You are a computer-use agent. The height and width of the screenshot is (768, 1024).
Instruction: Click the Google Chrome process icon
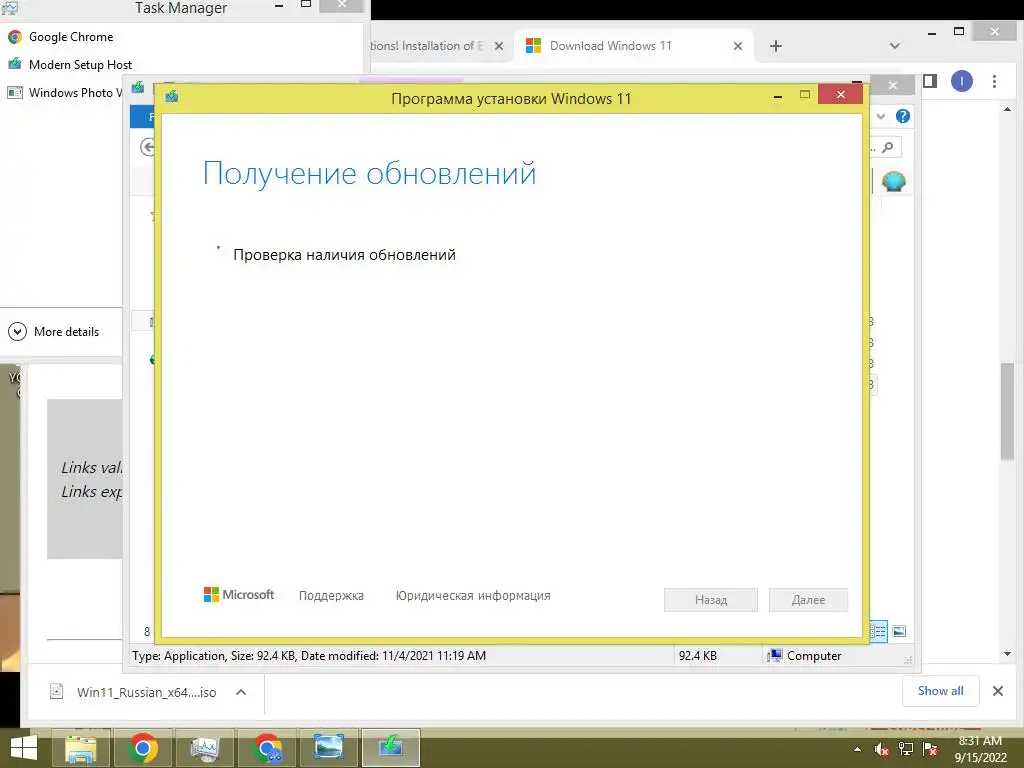(15, 37)
